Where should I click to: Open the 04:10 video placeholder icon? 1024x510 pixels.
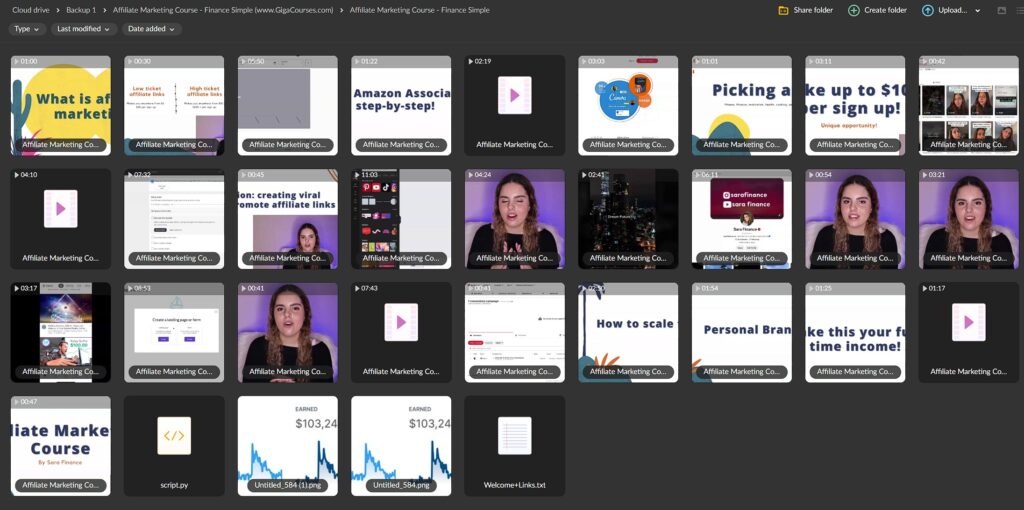click(x=60, y=209)
